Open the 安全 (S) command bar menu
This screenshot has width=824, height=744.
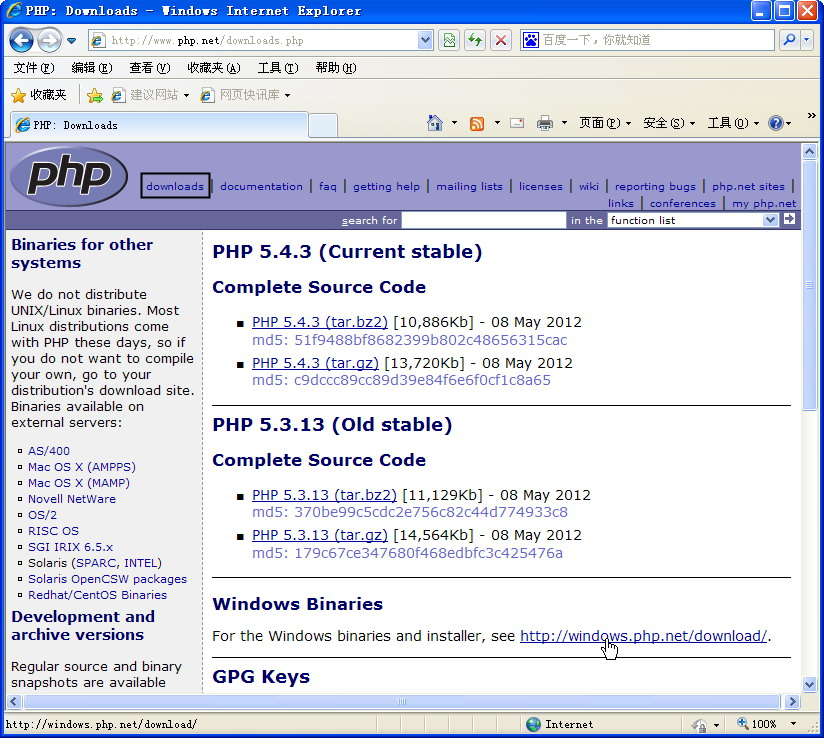coord(669,123)
